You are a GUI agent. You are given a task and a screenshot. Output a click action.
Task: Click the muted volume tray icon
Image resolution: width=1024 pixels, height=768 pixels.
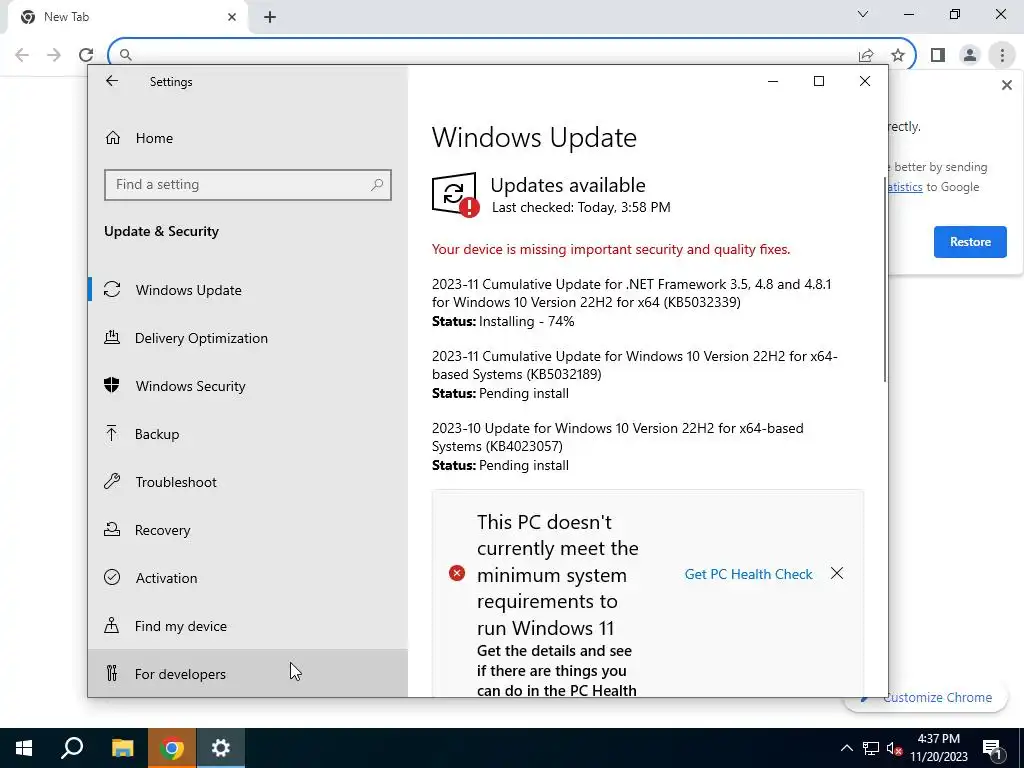click(x=895, y=748)
